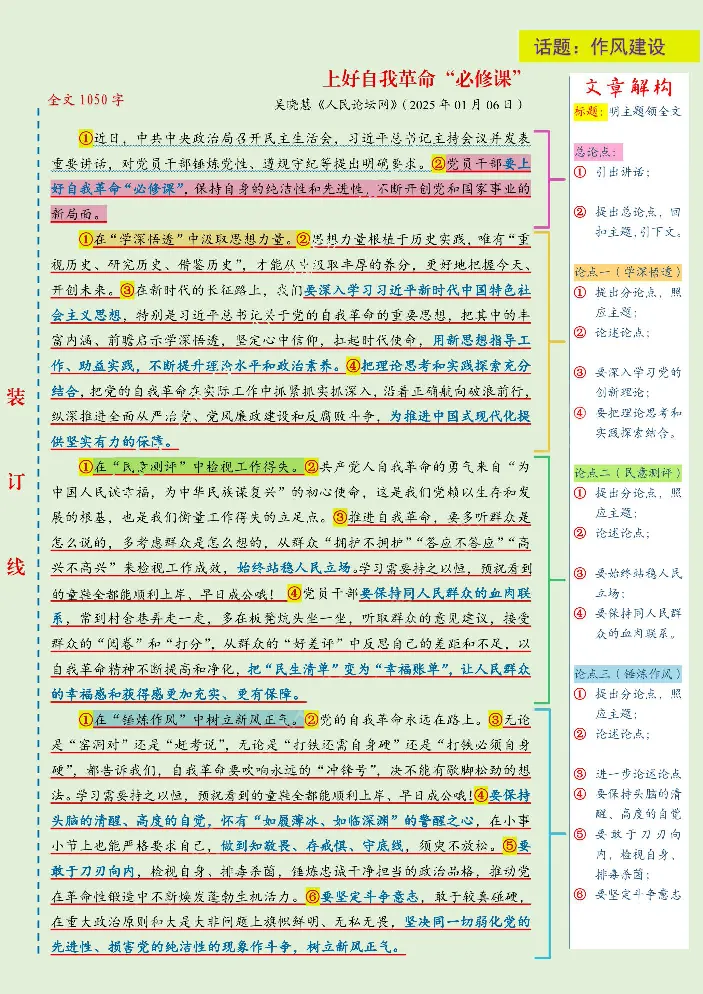Click orange highlighted sentence "在'学深悟透'中汲取思想力量"
Viewport: 703px width, 994px height.
tap(193, 239)
